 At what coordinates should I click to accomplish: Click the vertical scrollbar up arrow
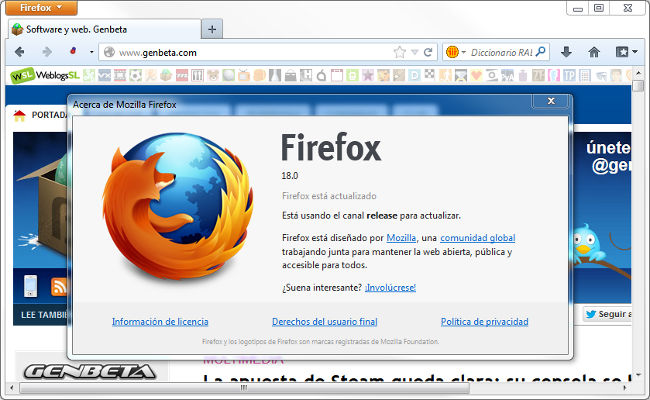pos(638,73)
